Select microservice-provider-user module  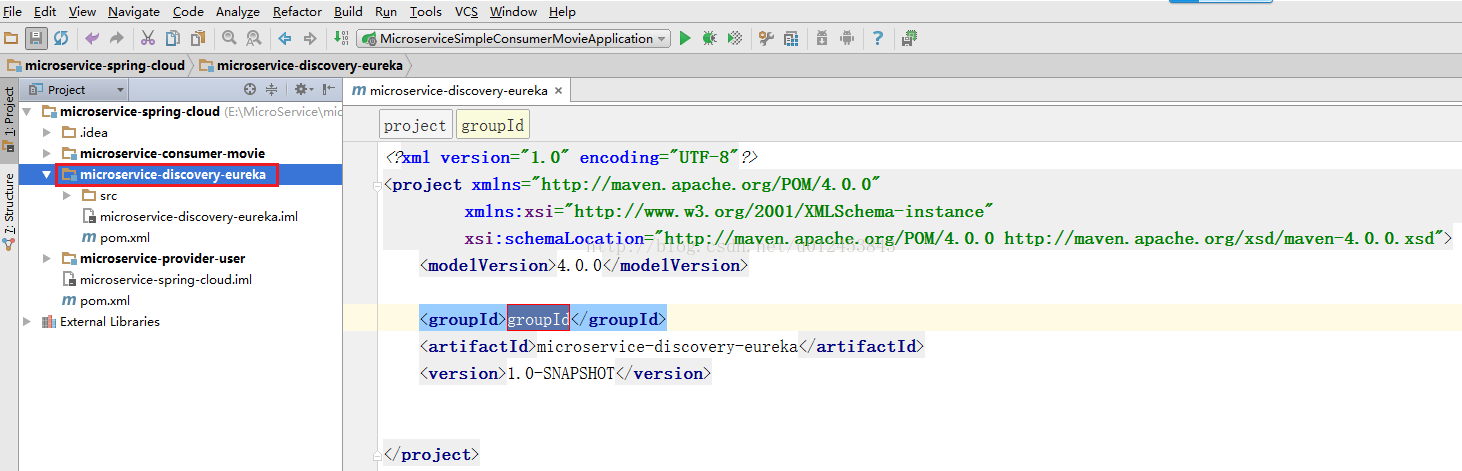162,258
